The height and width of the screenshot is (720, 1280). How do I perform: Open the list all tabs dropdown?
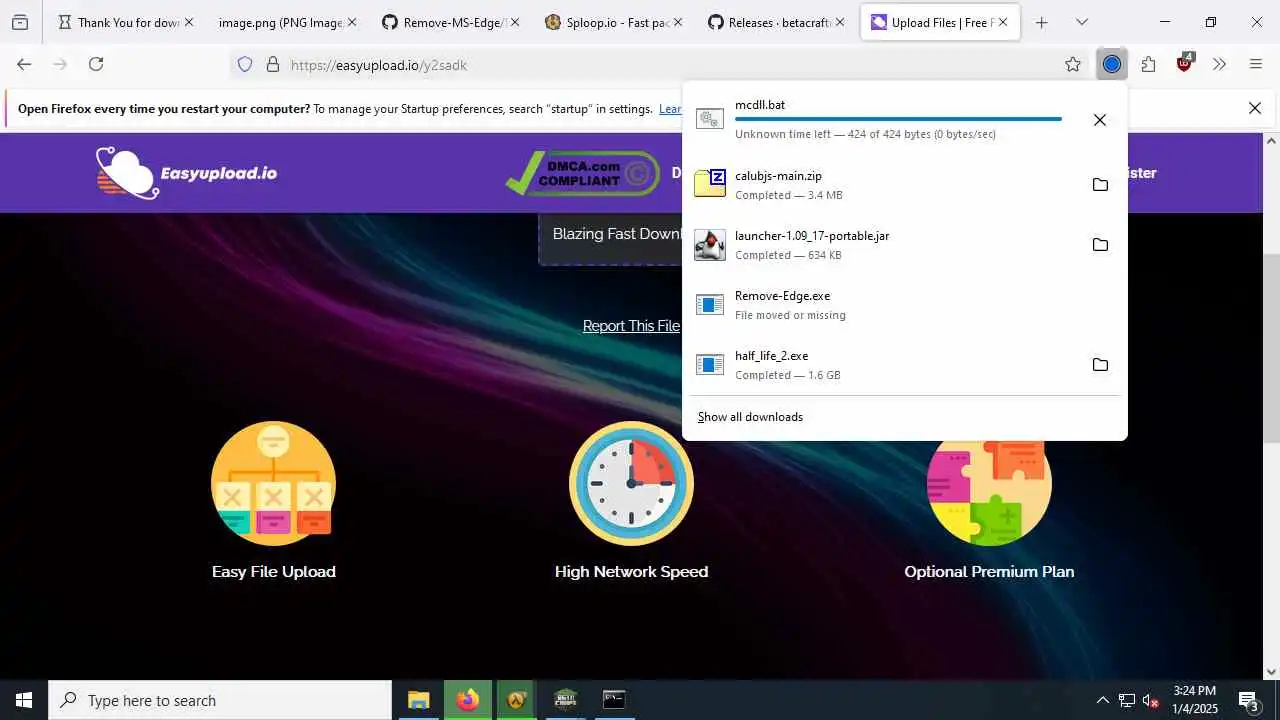1081,22
